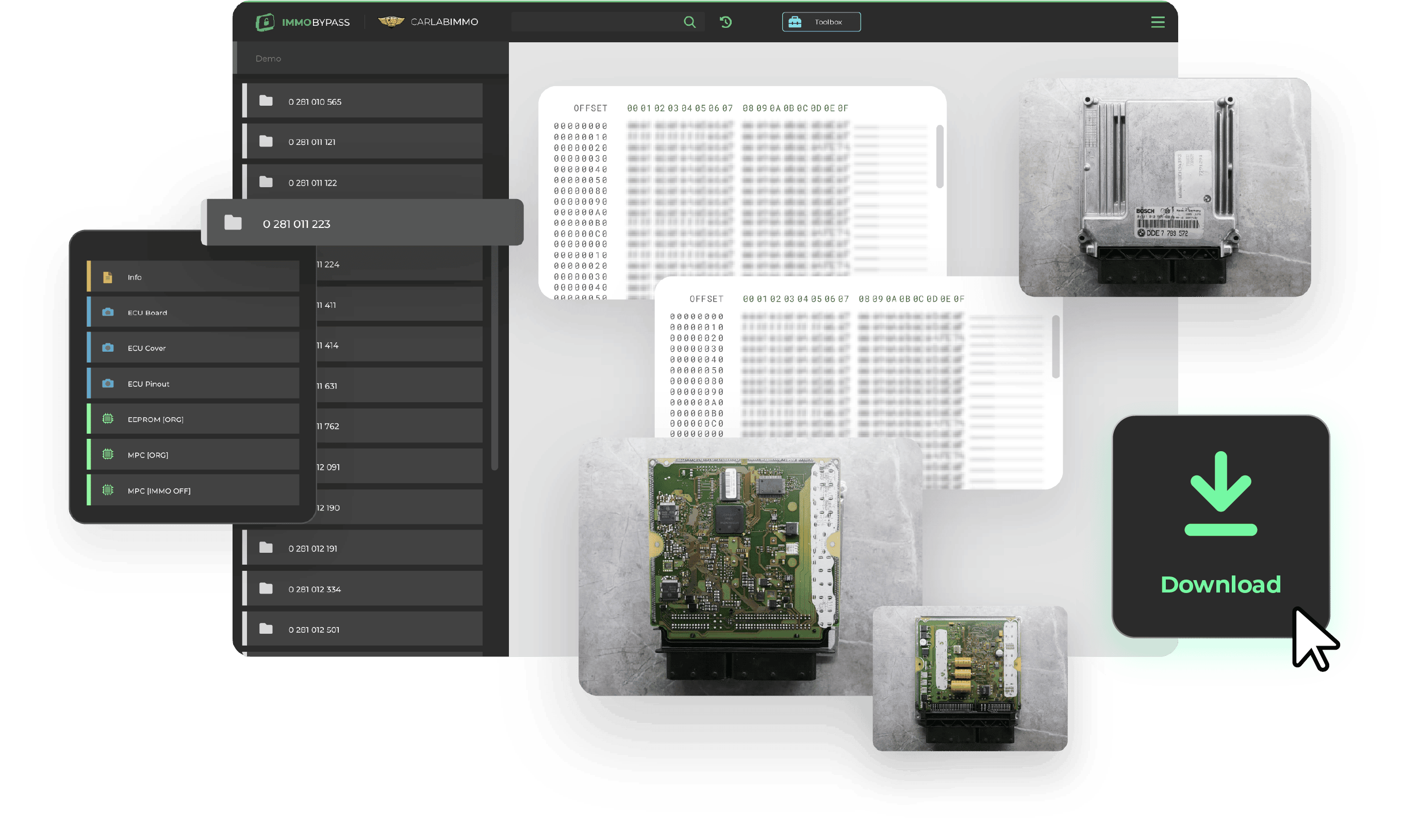
Task: Click the CarLabImmo winged logo
Action: pos(390,22)
